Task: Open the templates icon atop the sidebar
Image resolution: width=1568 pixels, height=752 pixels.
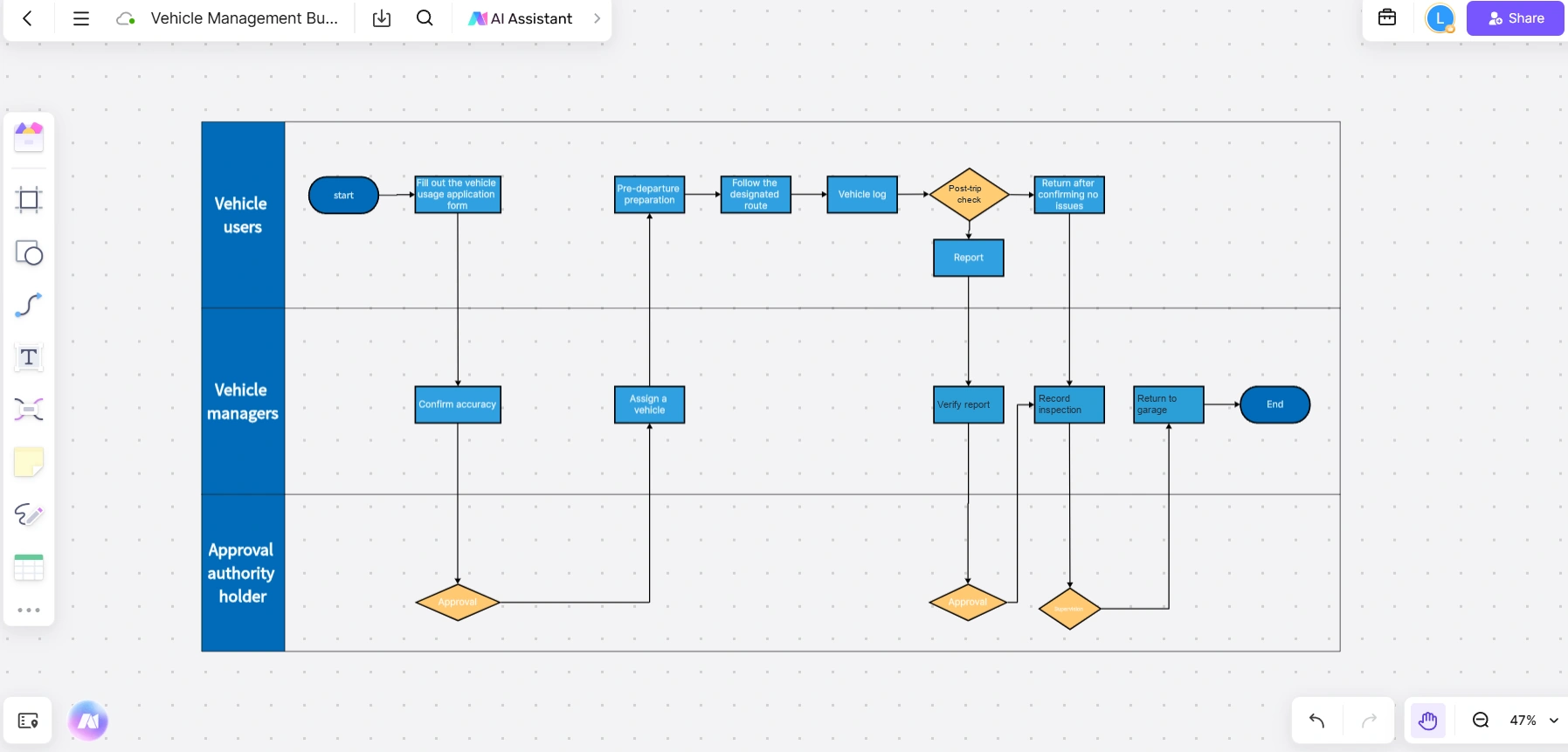Action: point(29,137)
